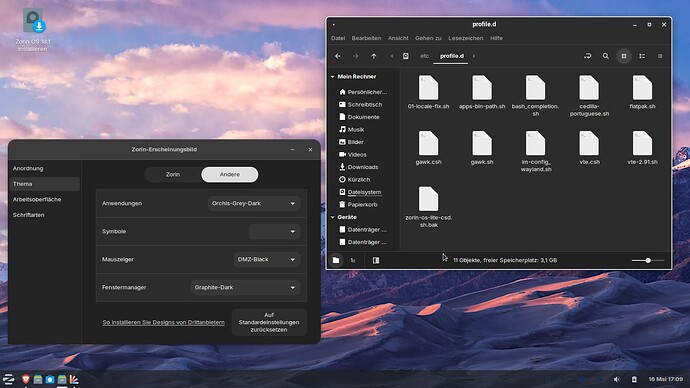Screen dimensions: 690x388
Task: Open the Anwendungen theme dropdown
Action: point(254,203)
